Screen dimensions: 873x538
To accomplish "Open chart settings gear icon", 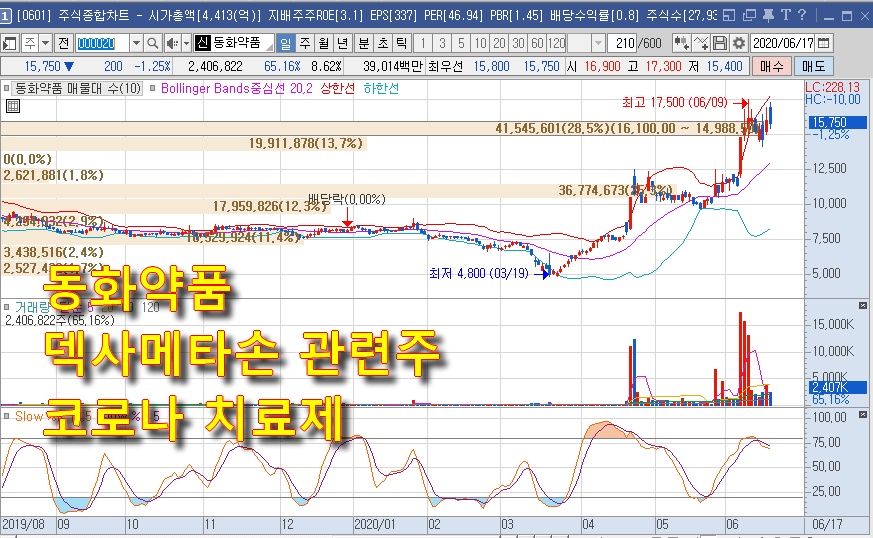I will point(739,43).
